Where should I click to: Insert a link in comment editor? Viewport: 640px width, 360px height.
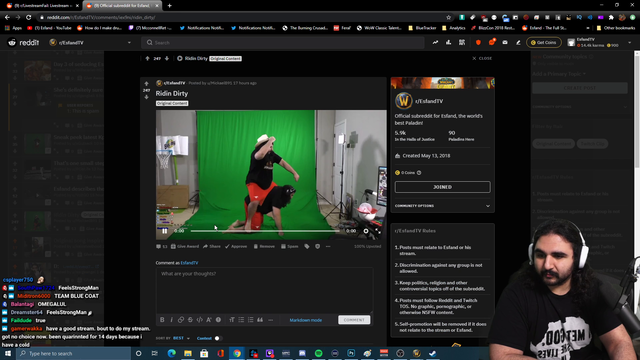click(181, 320)
